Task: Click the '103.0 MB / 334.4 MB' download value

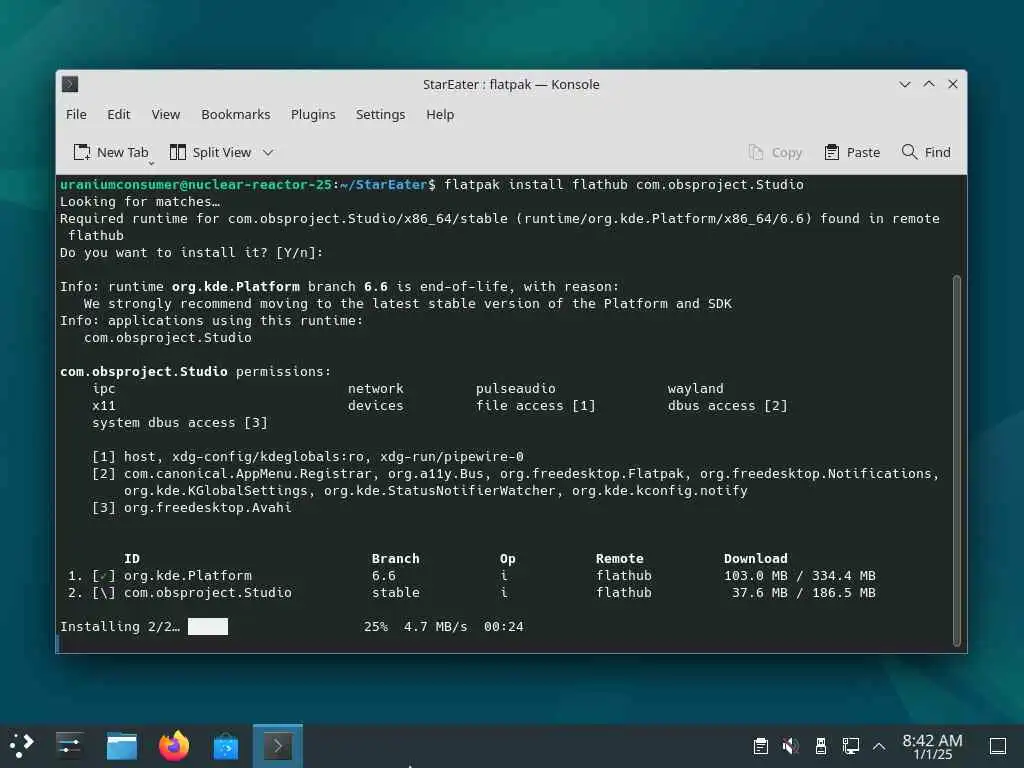Action: coord(799,575)
